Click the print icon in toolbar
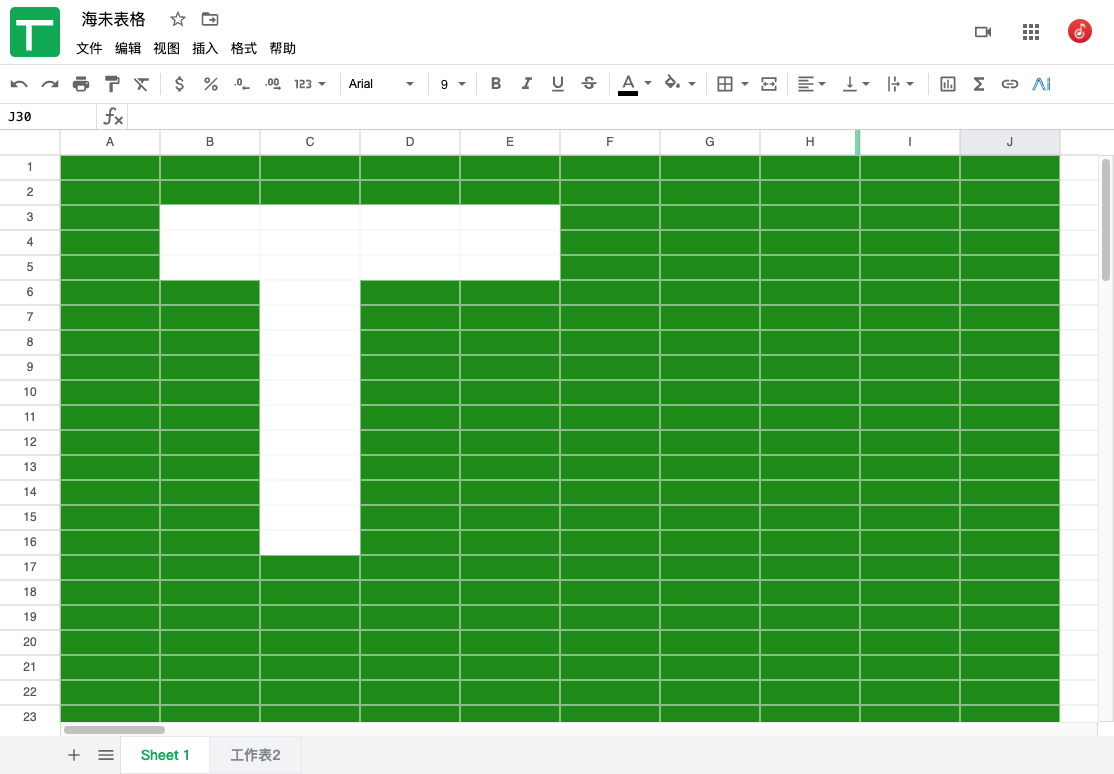This screenshot has height=774, width=1114. (81, 84)
